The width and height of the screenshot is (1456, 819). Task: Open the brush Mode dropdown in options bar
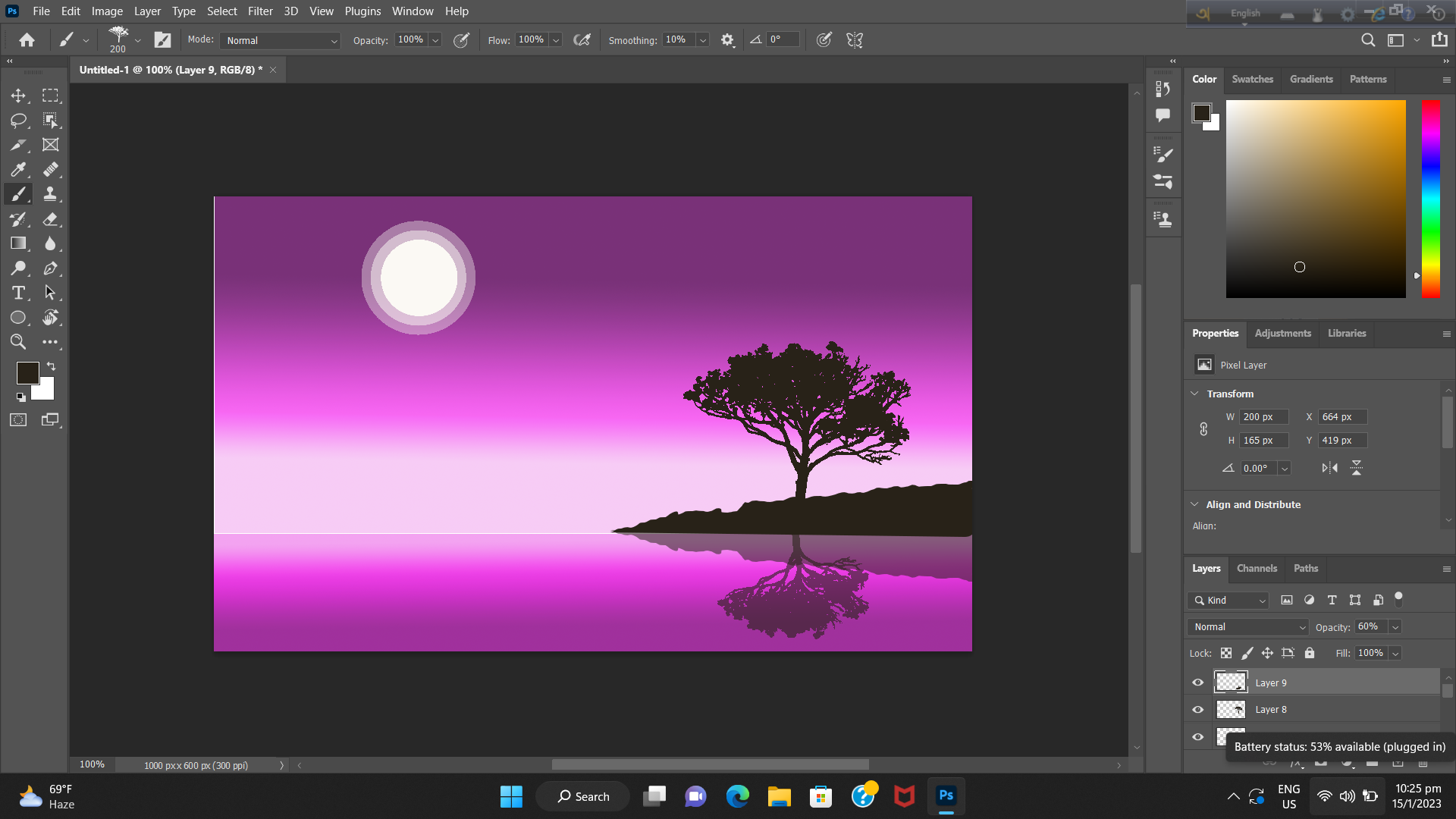[279, 40]
